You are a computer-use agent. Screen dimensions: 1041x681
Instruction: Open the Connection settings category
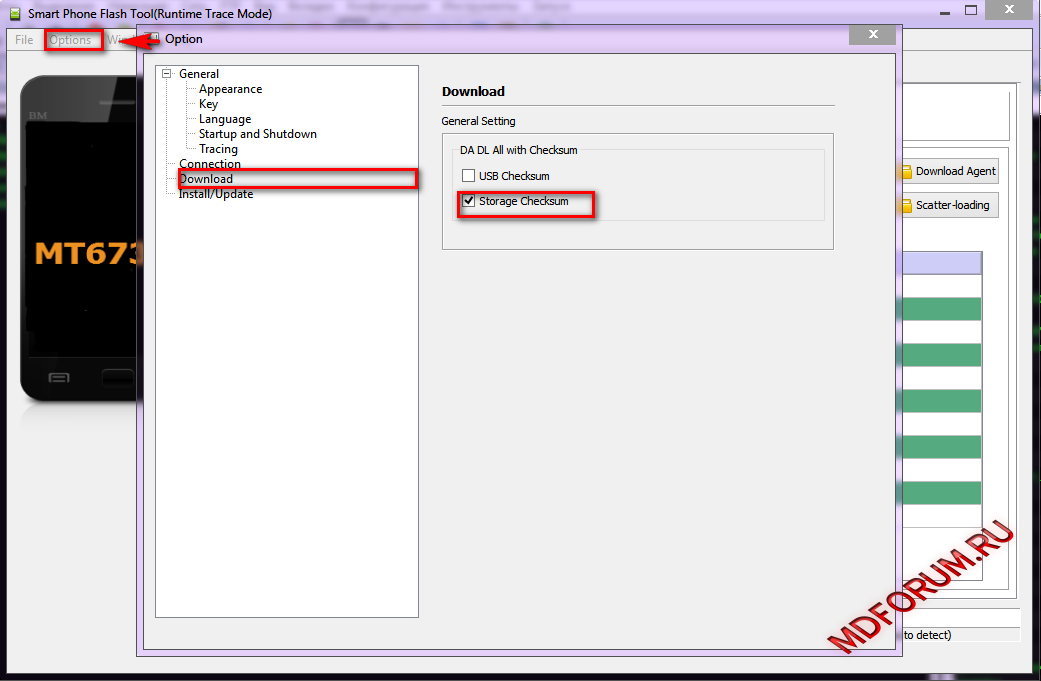click(210, 164)
